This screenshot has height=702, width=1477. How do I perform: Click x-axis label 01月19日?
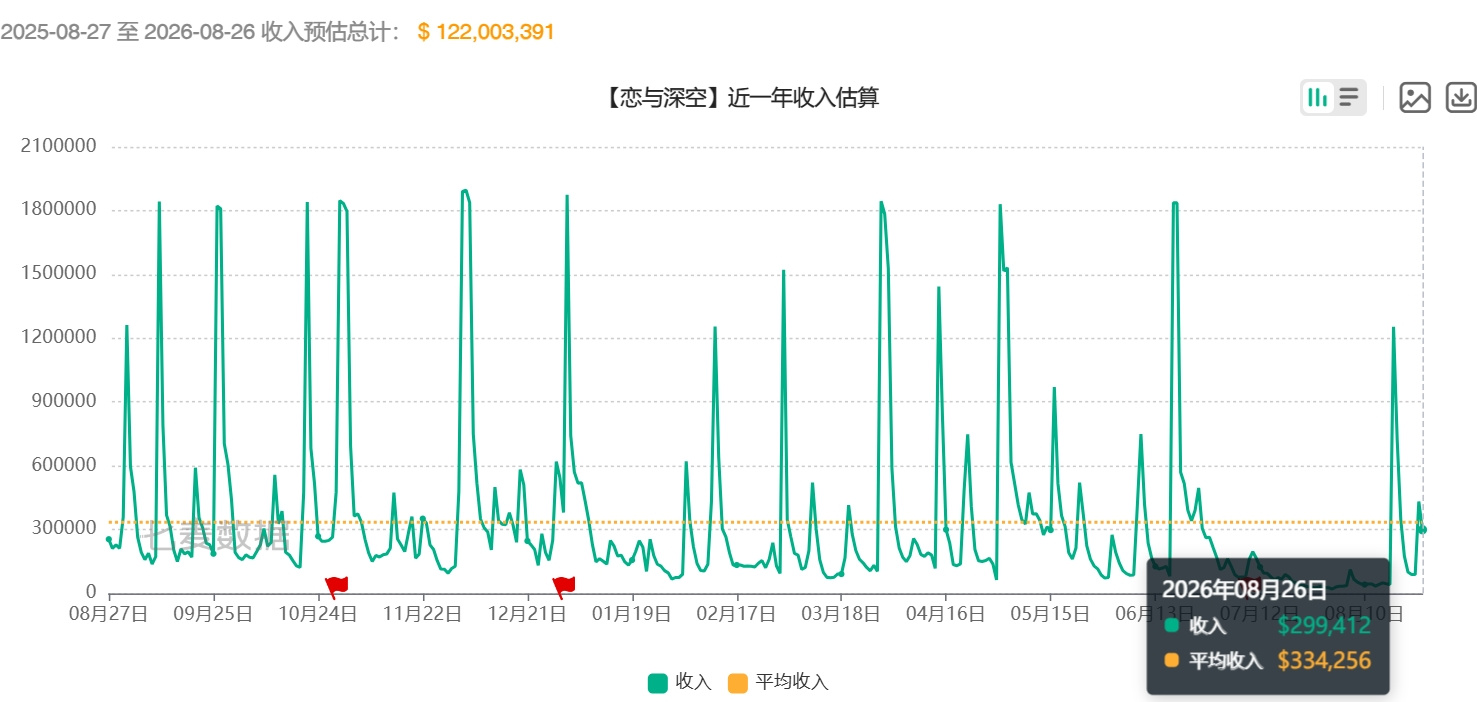[632, 614]
